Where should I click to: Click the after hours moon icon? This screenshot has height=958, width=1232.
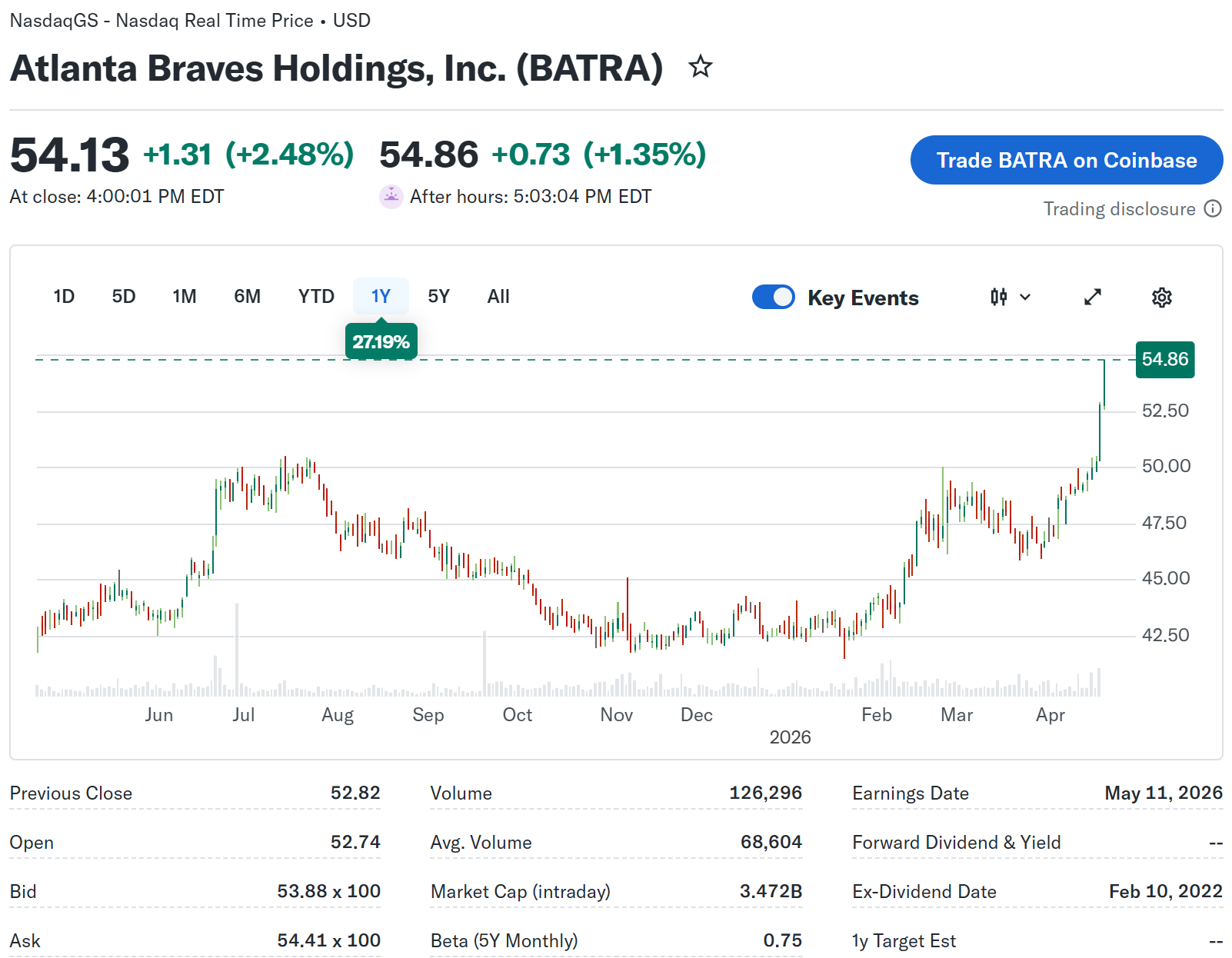coord(391,197)
